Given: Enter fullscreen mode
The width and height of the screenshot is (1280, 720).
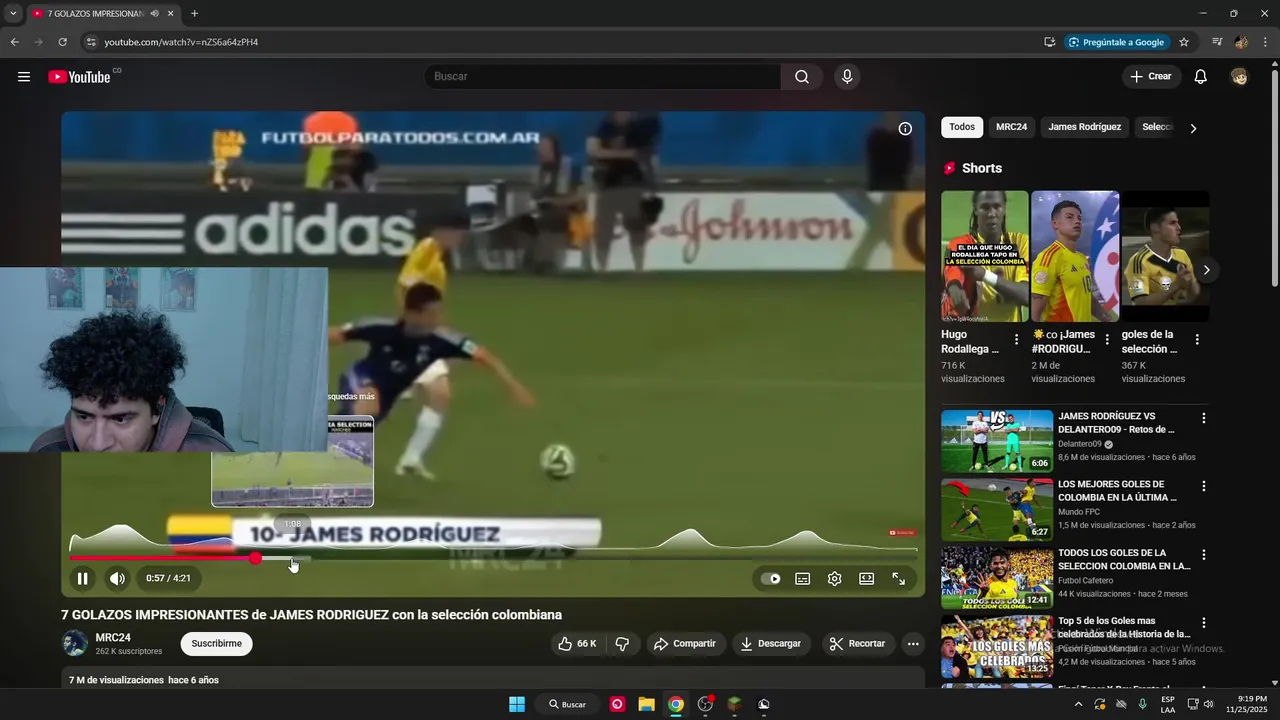Looking at the screenshot, I should (x=898, y=578).
